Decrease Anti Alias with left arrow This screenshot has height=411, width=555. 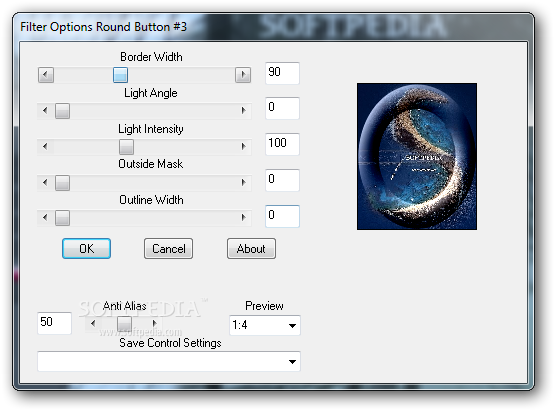[x=93, y=323]
